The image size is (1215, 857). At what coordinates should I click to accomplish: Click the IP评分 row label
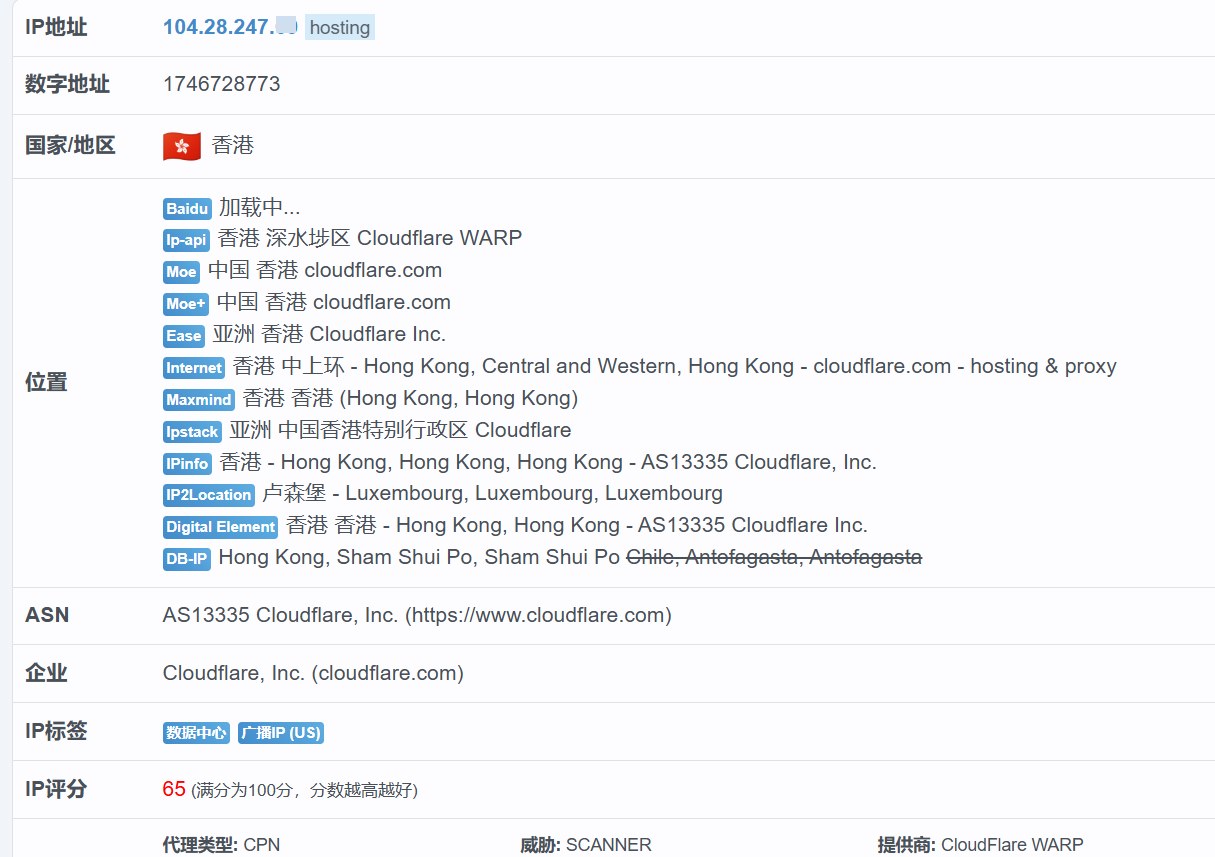coord(56,789)
